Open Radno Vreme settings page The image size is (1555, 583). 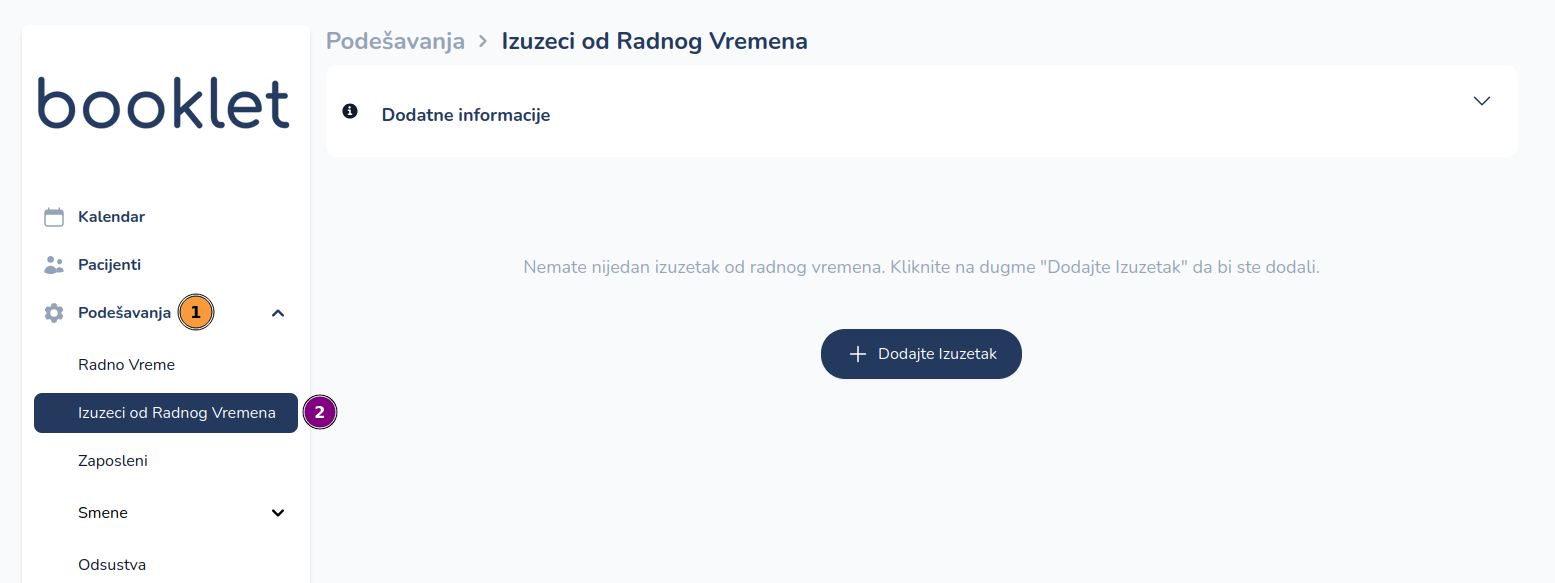point(126,365)
